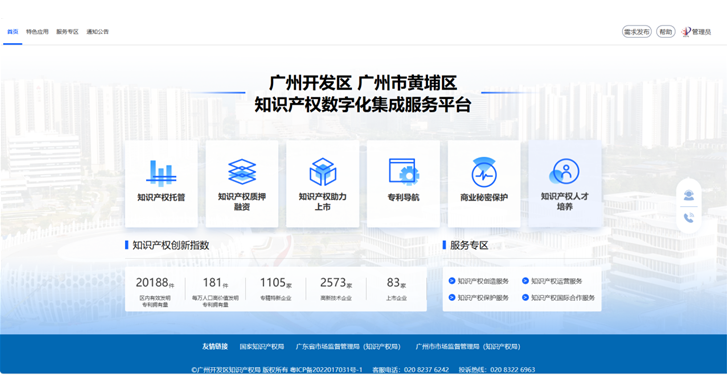This screenshot has width=727, height=376.
Task: Open the 知识产权托管 card label
Action: [x=161, y=198]
